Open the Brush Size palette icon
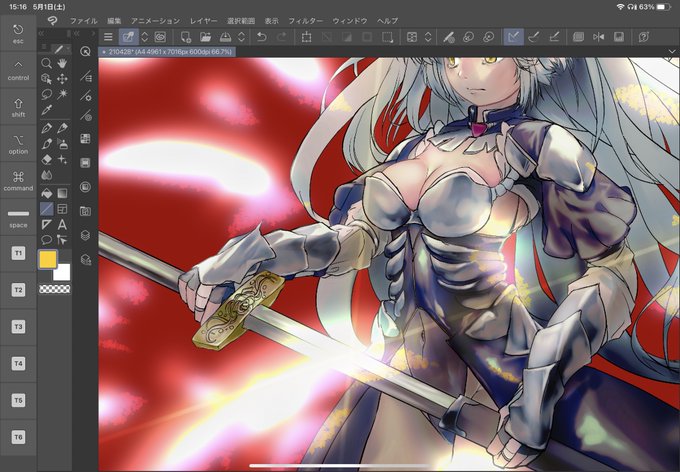Viewport: 680px width, 472px height. coord(85,115)
